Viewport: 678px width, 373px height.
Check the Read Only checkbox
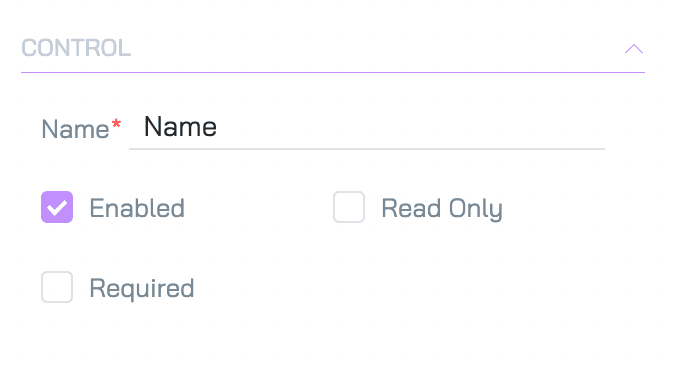click(x=349, y=207)
